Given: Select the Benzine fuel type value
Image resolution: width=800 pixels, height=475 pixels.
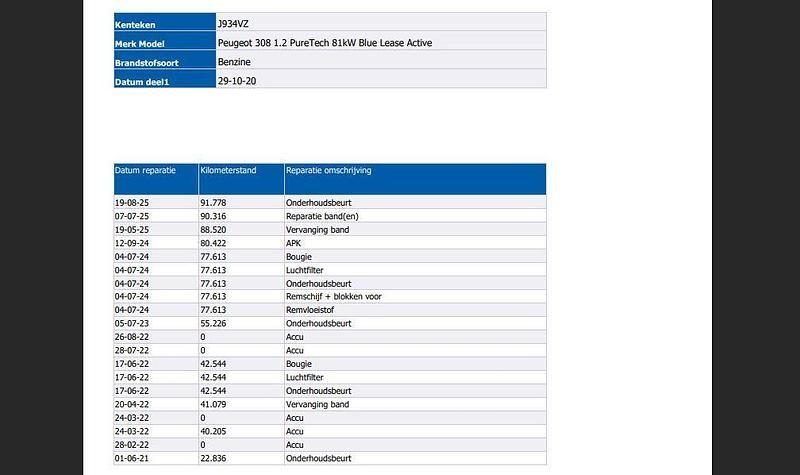Looking at the screenshot, I should tap(236, 61).
